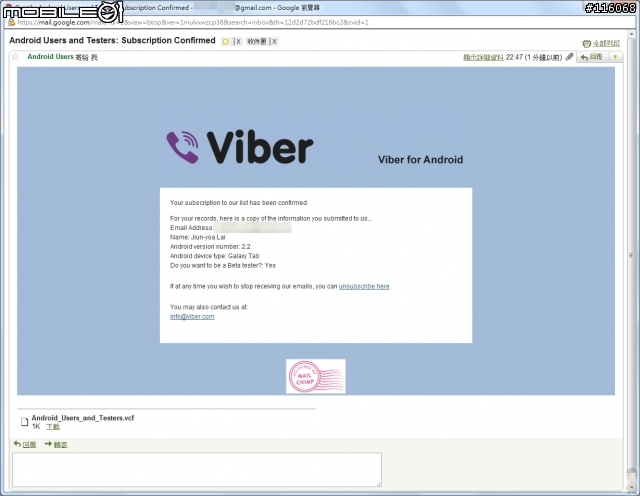Open the dropdown arrow next to Reply
Screen dimensions: 640x496
coord(615,57)
